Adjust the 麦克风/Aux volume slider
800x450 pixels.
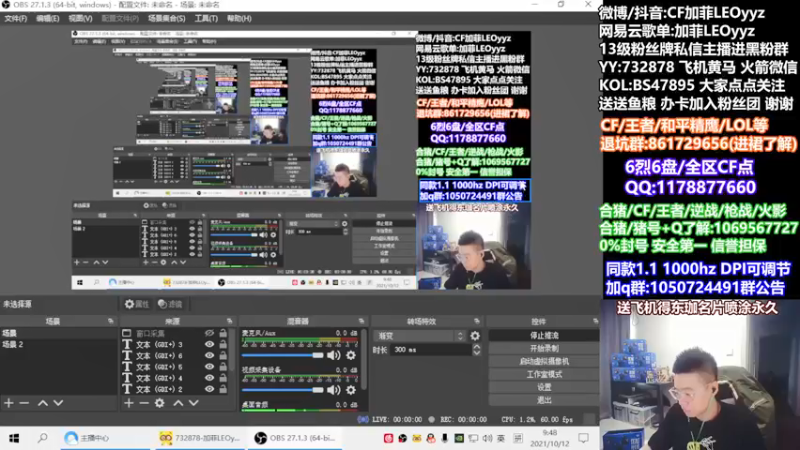(283, 356)
